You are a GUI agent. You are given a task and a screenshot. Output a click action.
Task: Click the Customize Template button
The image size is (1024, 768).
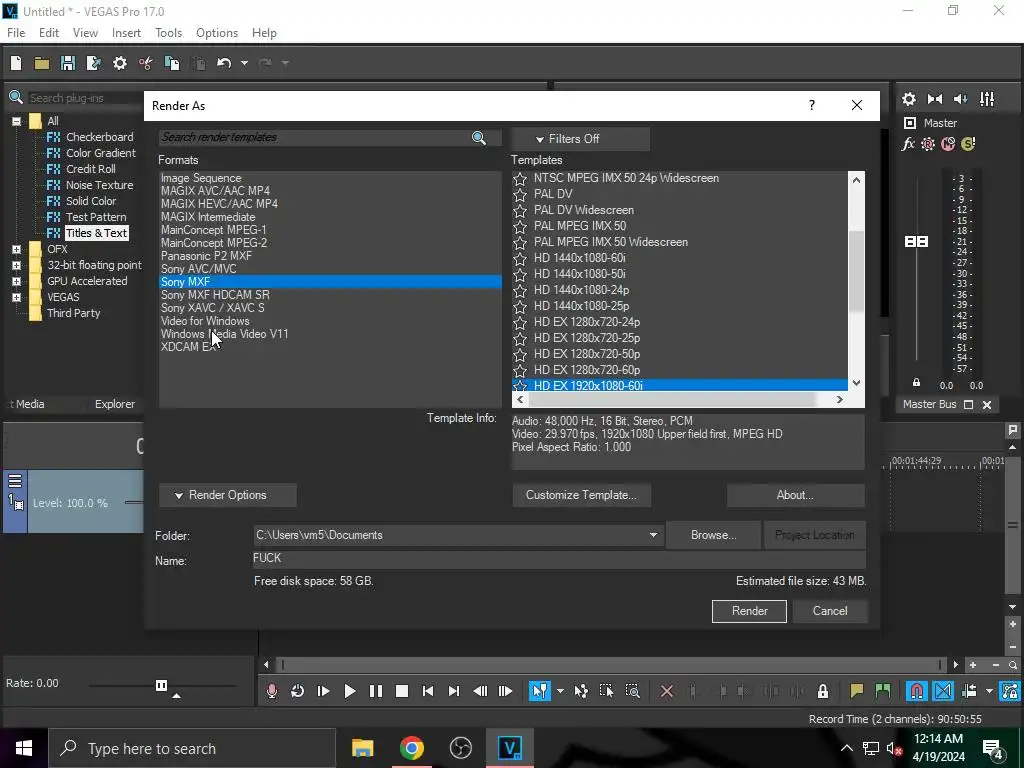(x=581, y=495)
